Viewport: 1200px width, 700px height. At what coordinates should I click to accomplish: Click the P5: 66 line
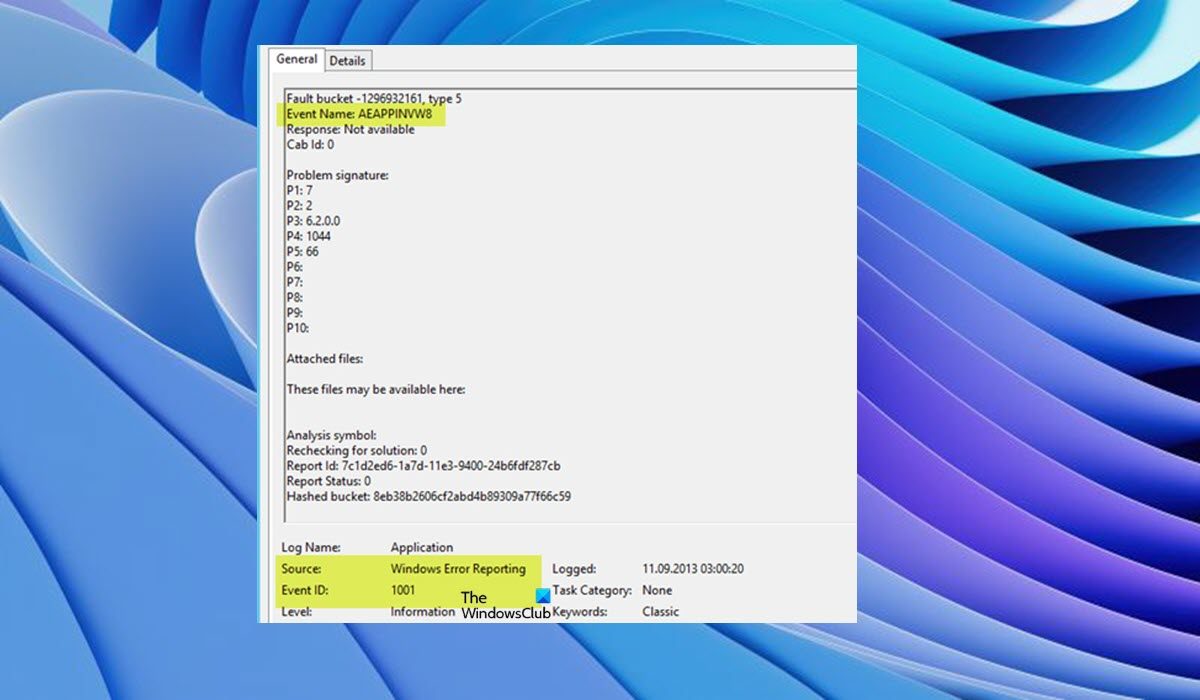click(x=303, y=251)
